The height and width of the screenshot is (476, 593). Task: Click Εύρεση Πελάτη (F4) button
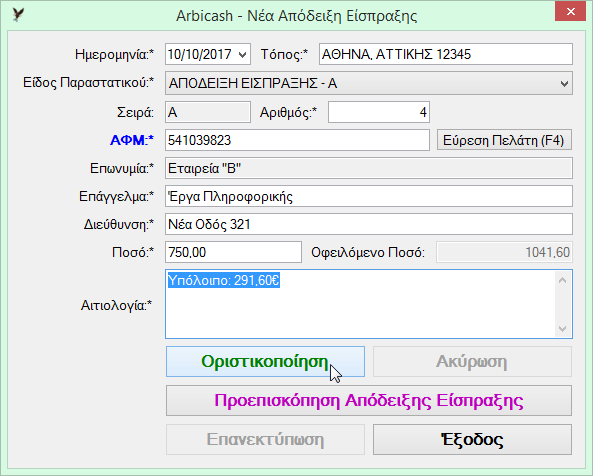click(504, 140)
